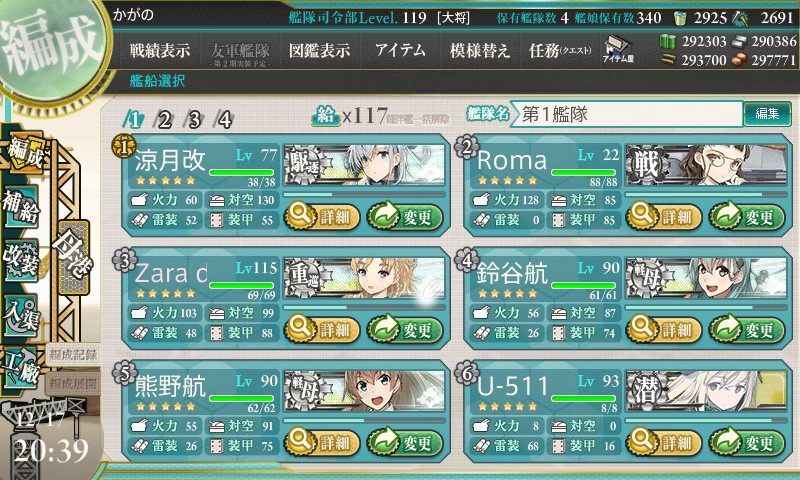Image resolution: width=800 pixels, height=480 pixels.
Task: Click the アイテム屋 item shop icon
Action: [617, 49]
